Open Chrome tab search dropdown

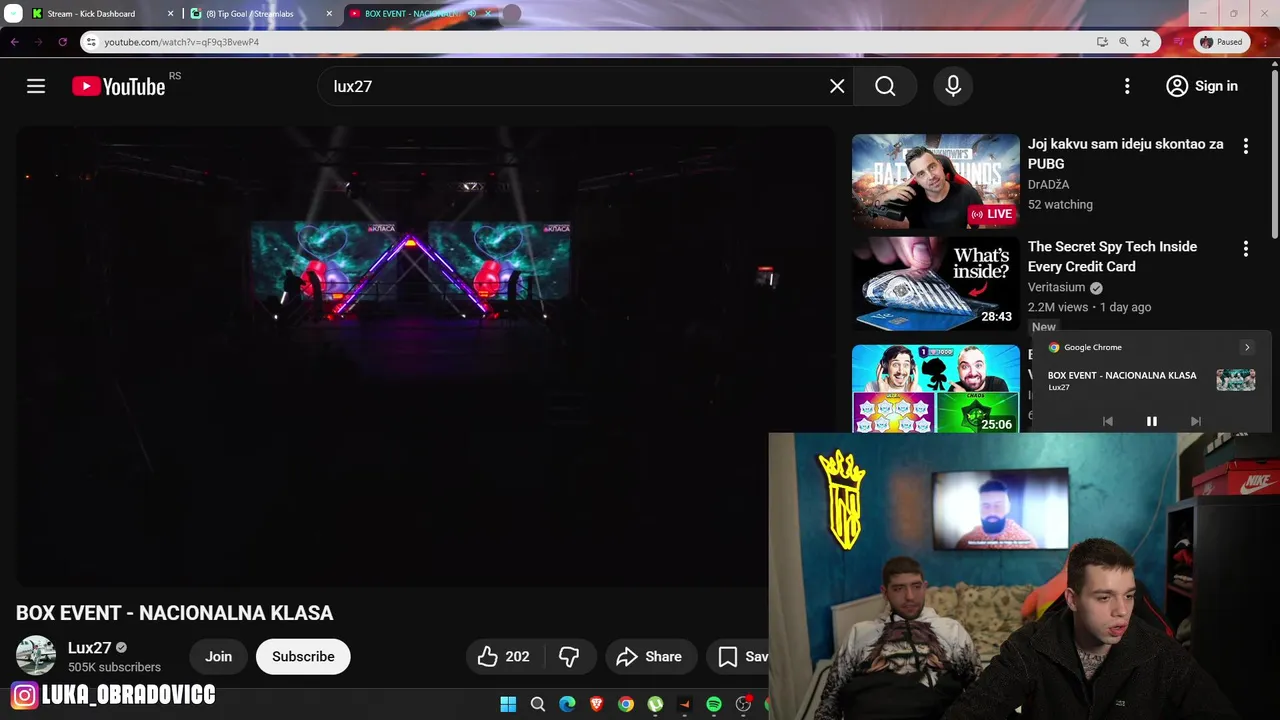tap(13, 14)
